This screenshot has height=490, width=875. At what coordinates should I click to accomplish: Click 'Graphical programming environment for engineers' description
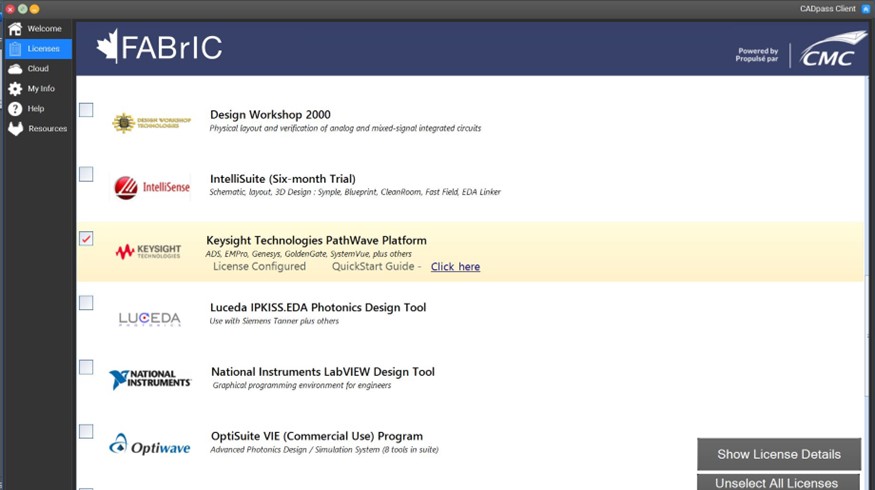click(x=302, y=386)
